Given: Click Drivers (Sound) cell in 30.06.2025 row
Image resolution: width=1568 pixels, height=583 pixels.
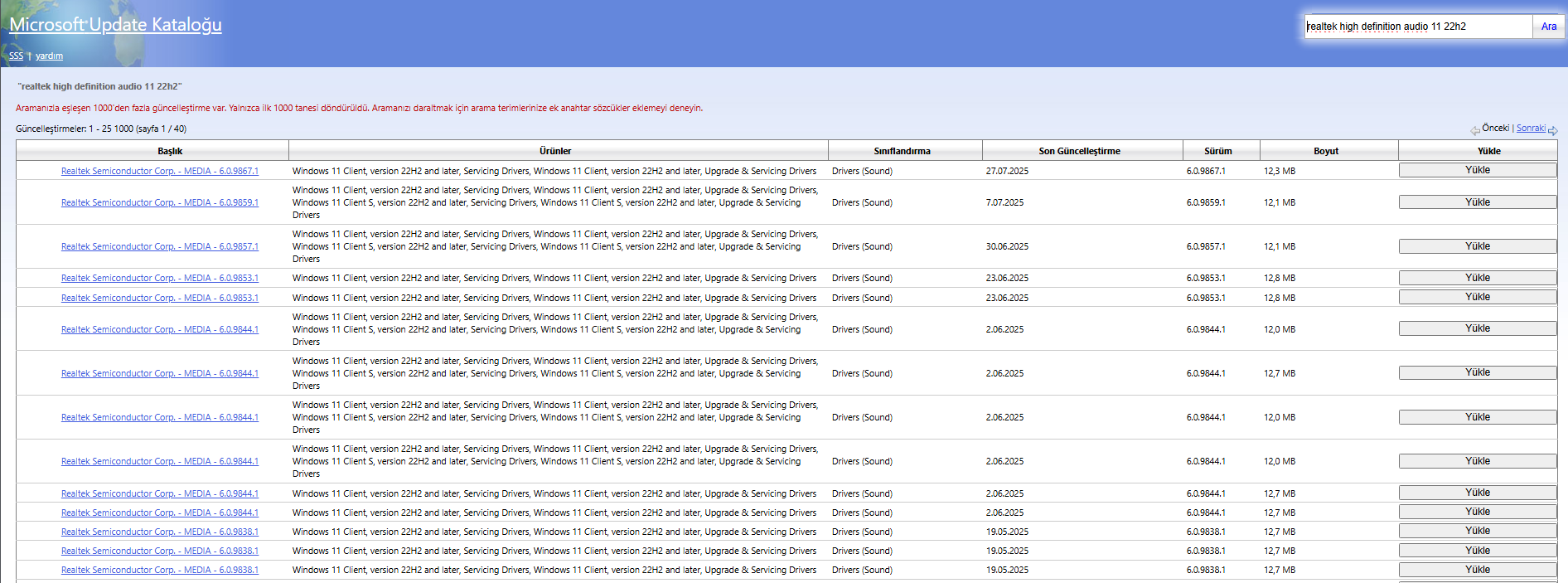Looking at the screenshot, I should (x=905, y=246).
